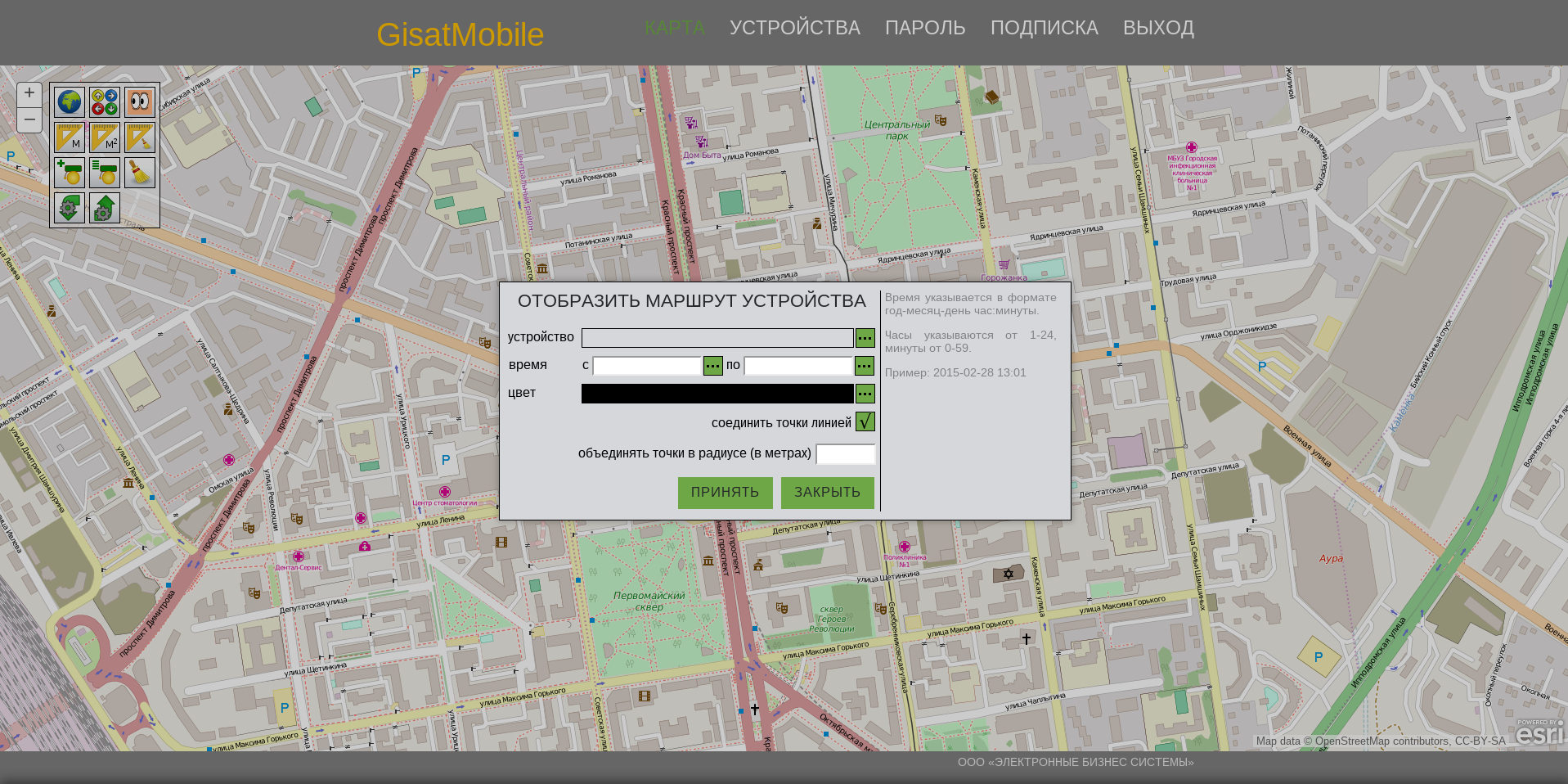The width and height of the screenshot is (1568, 784).
Task: Click the black route color swatch
Action: (x=717, y=394)
